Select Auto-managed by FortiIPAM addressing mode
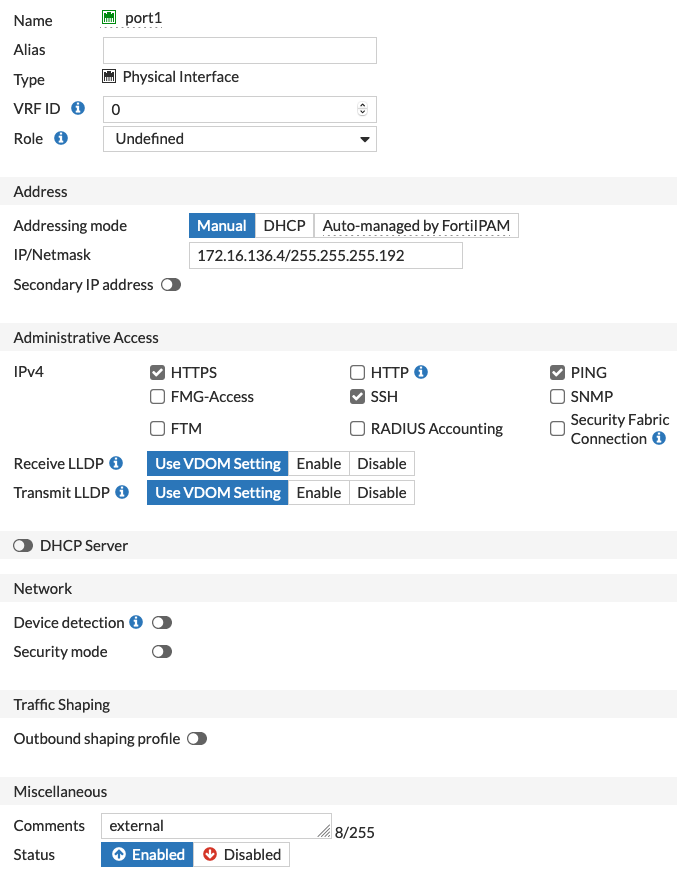This screenshot has width=677, height=872. (x=416, y=226)
